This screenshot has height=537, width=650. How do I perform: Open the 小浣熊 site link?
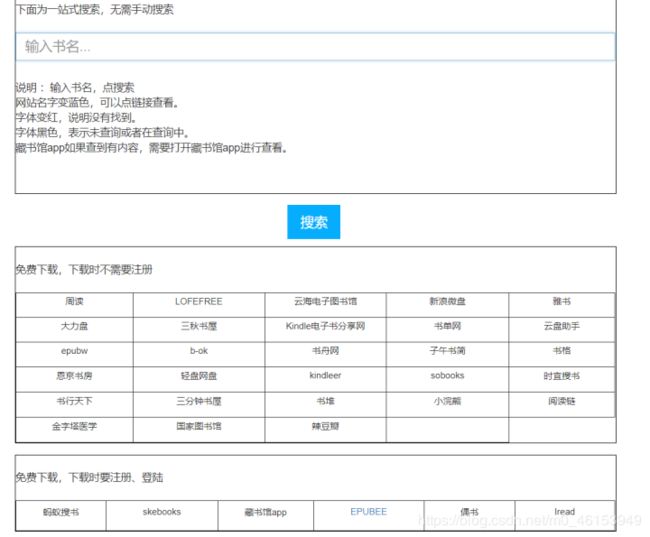(447, 401)
